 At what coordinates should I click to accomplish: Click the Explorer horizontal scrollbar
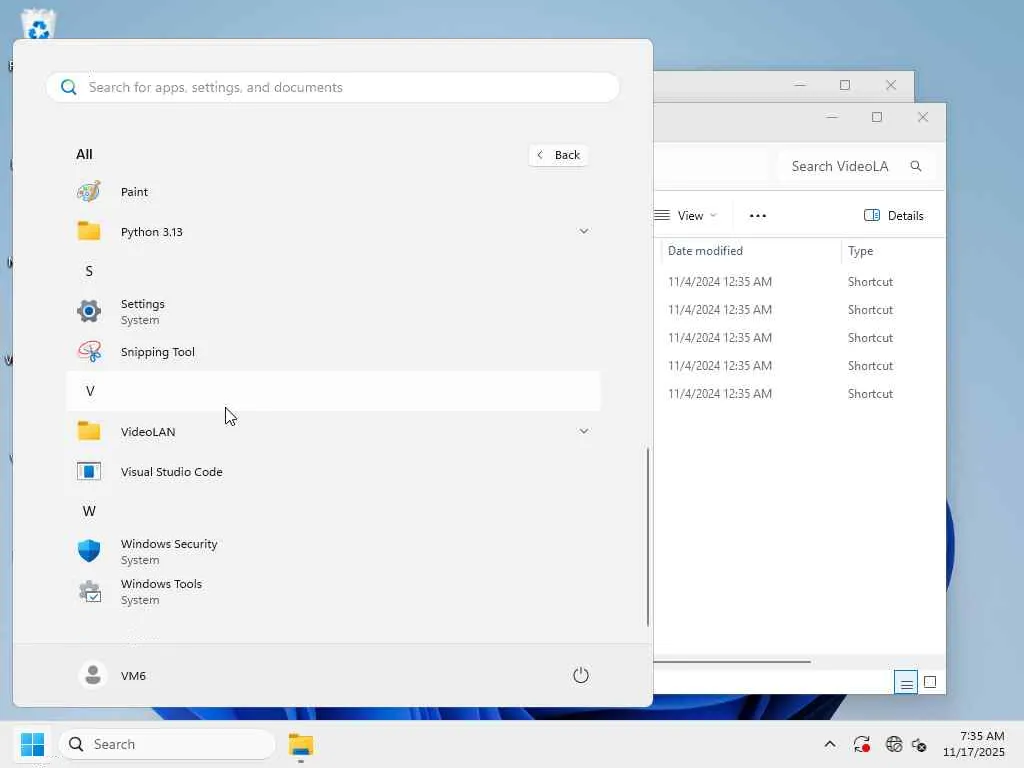point(732,662)
